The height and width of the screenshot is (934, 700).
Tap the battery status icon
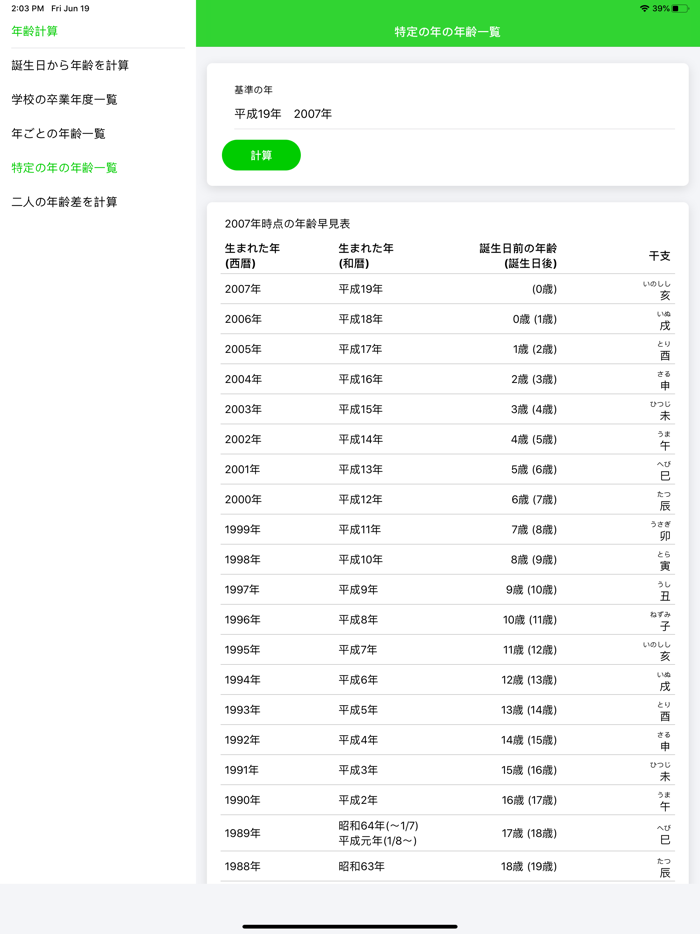[x=680, y=8]
